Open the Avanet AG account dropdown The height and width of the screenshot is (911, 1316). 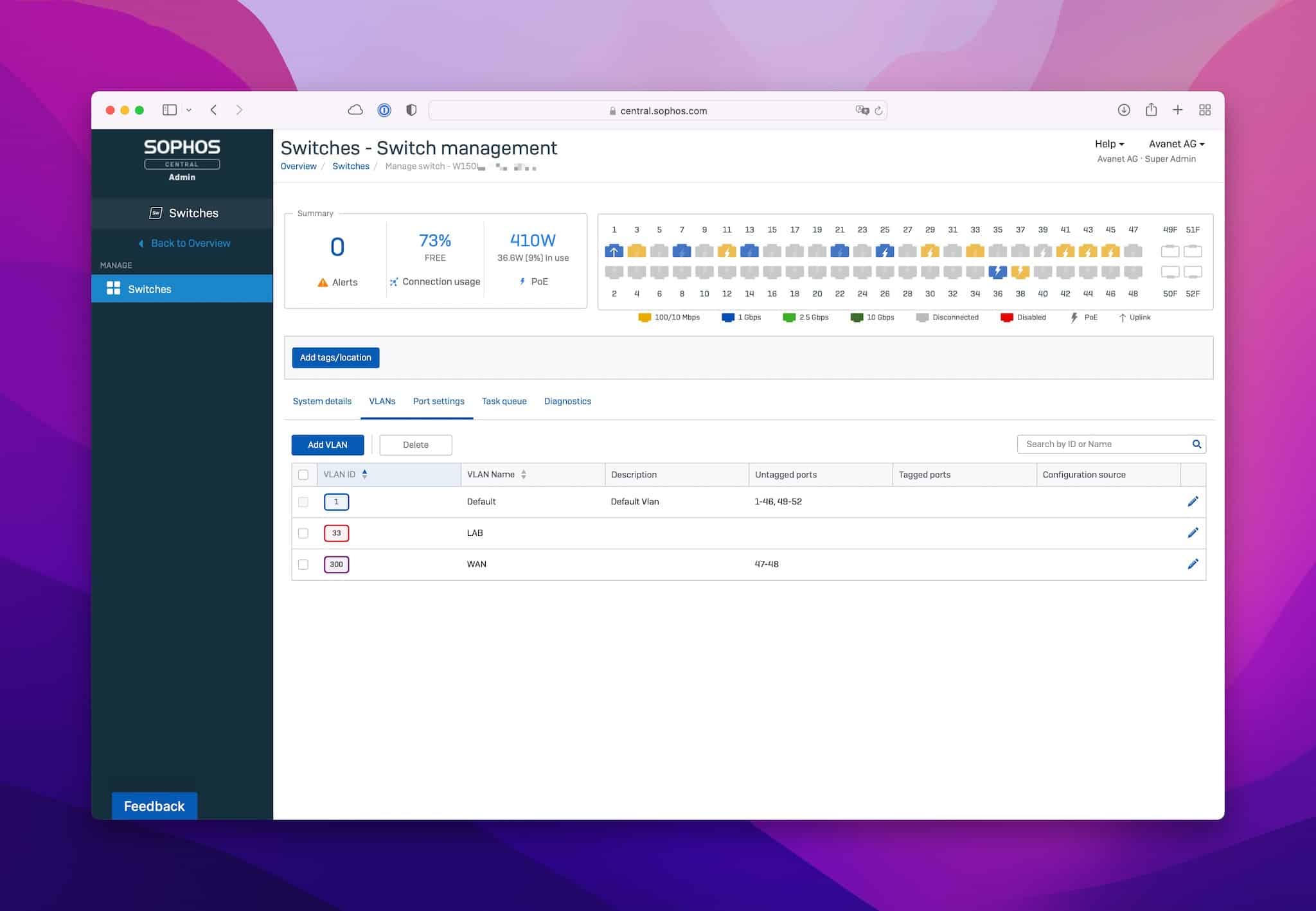pos(1176,144)
